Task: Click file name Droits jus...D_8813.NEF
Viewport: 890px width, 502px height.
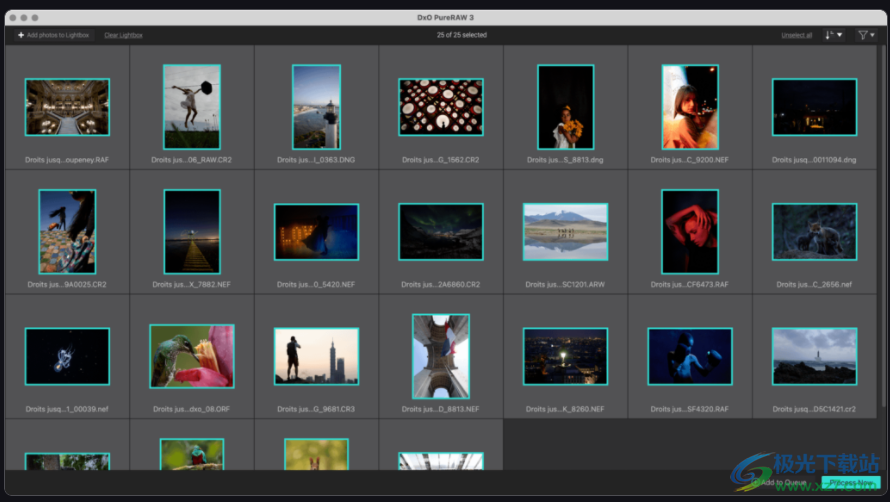Action: click(440, 409)
